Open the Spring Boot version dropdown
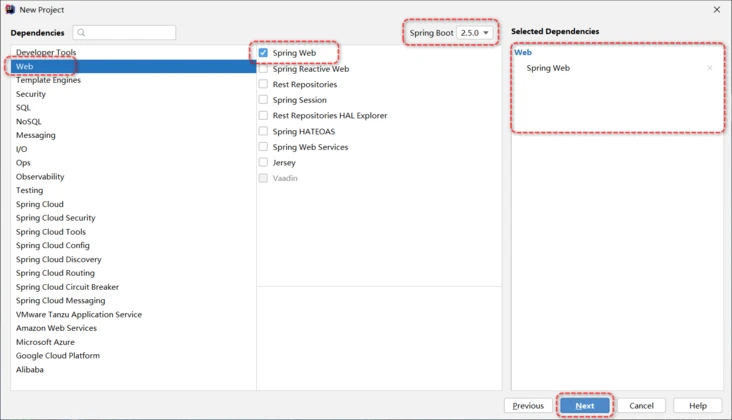This screenshot has width=732, height=420. coord(475,33)
